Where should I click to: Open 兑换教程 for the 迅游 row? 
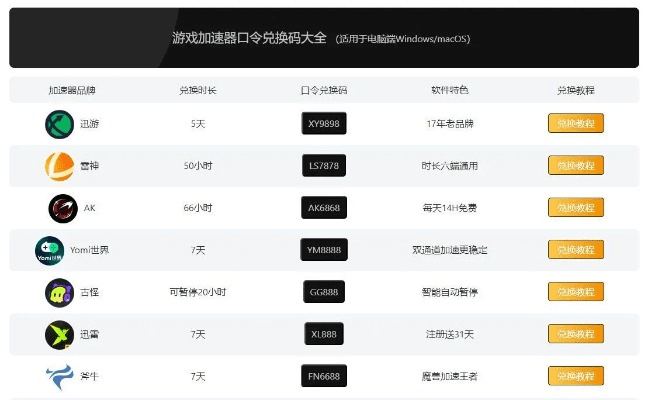pyautogui.click(x=576, y=123)
